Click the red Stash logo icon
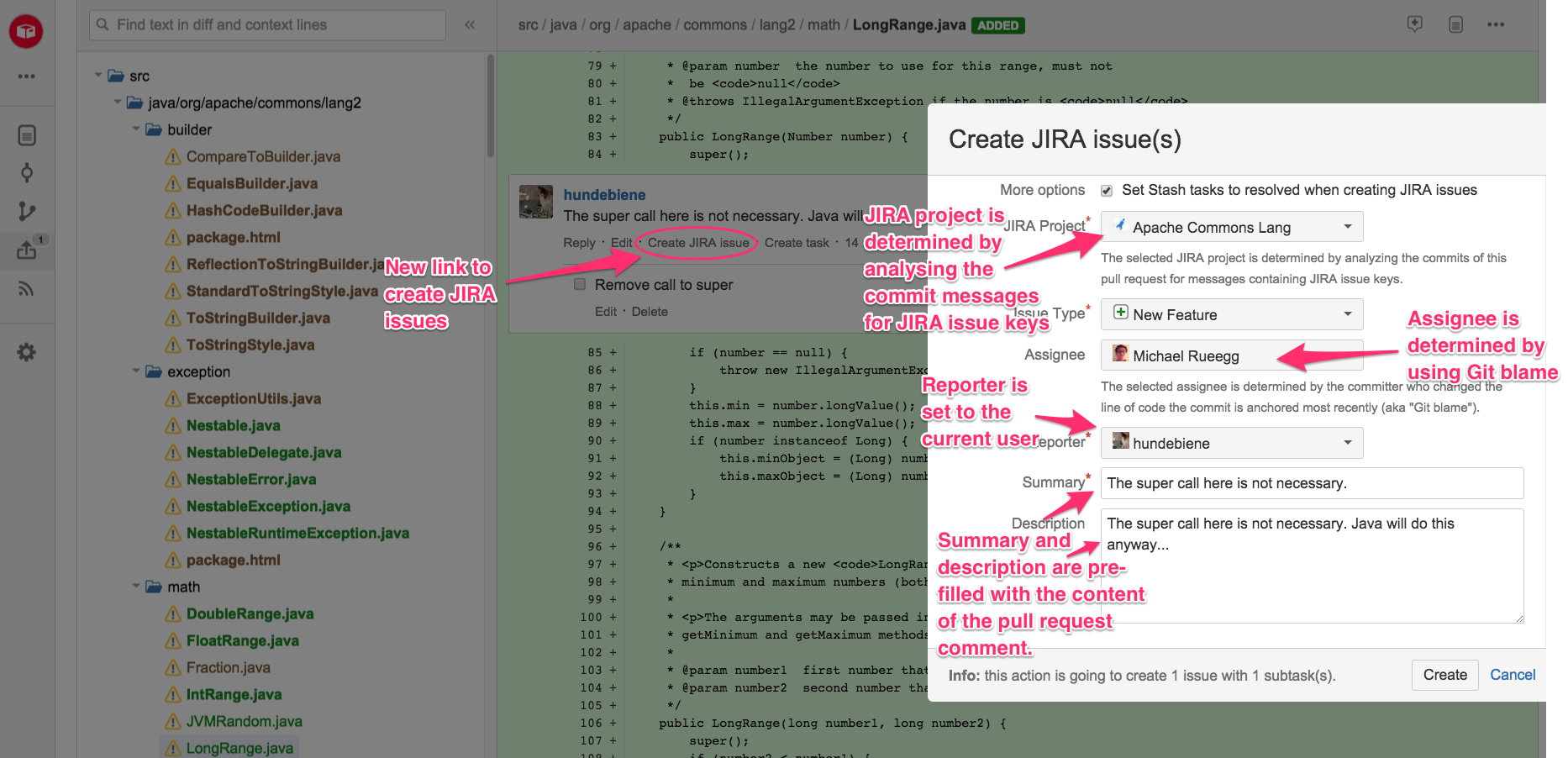 coord(26,31)
